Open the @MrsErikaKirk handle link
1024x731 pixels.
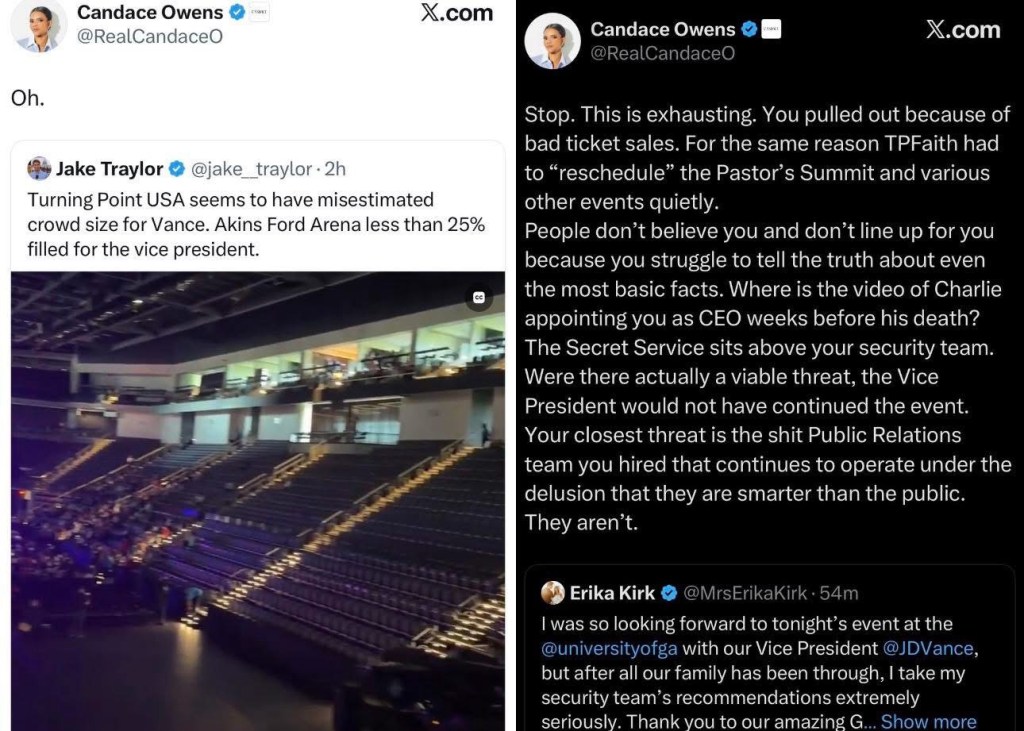click(743, 593)
